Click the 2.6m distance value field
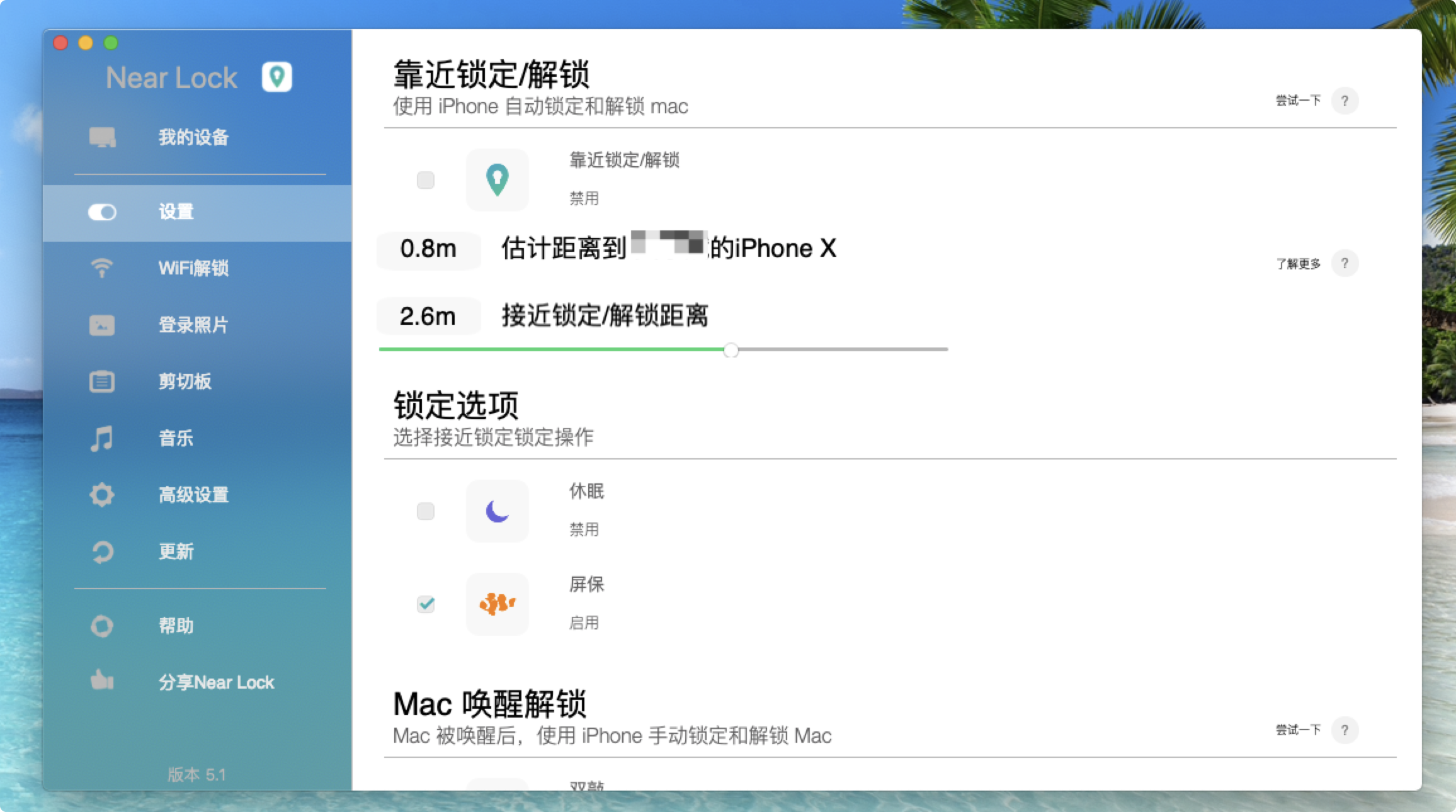The width and height of the screenshot is (1456, 812). coord(428,316)
